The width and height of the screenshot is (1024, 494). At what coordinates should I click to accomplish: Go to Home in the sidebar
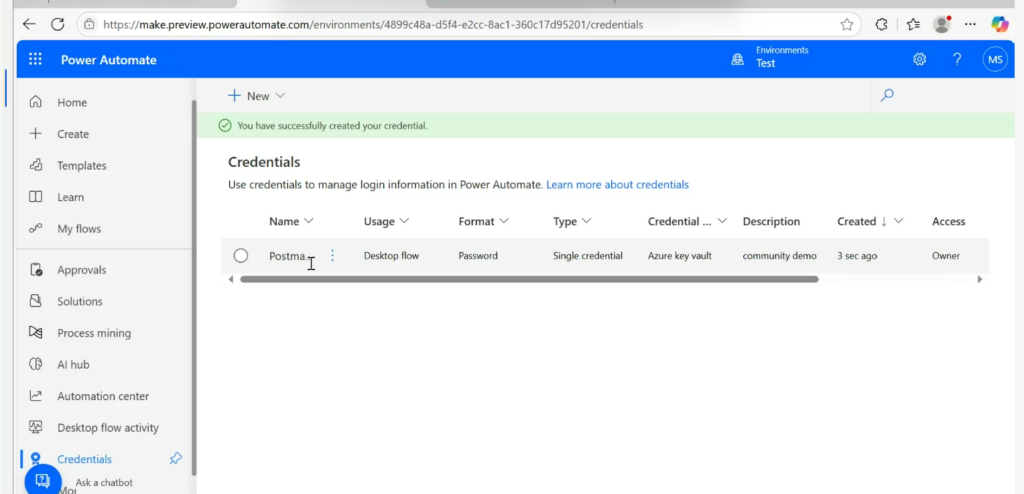[x=72, y=103]
